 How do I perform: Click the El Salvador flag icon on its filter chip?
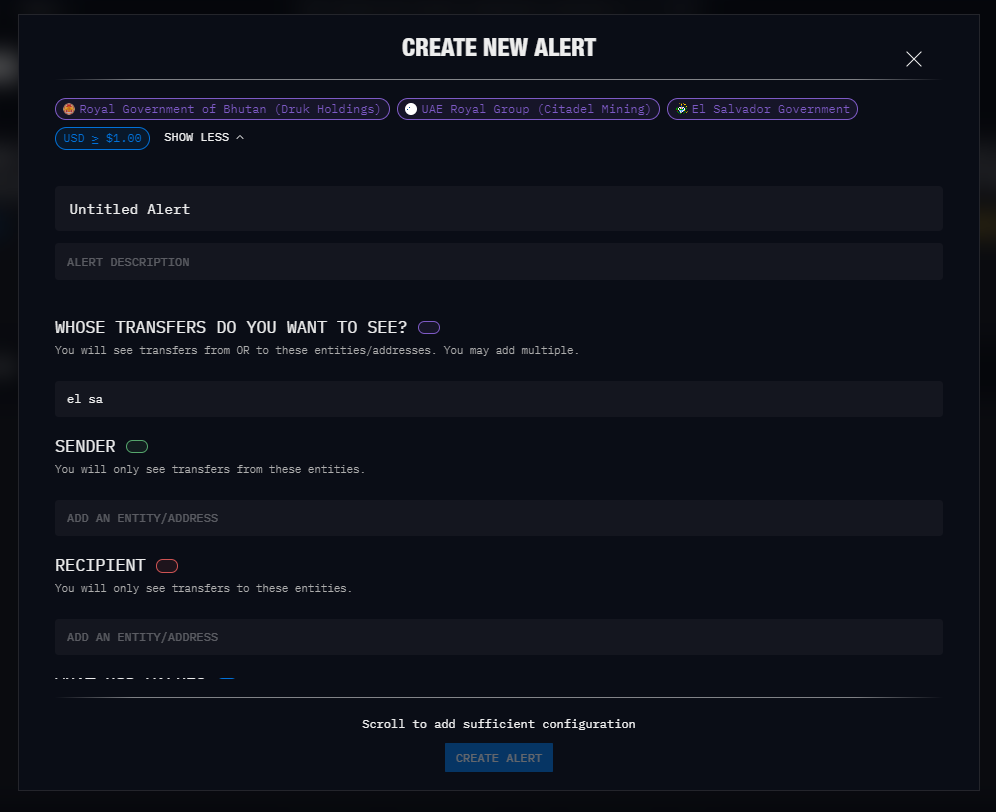(x=682, y=109)
